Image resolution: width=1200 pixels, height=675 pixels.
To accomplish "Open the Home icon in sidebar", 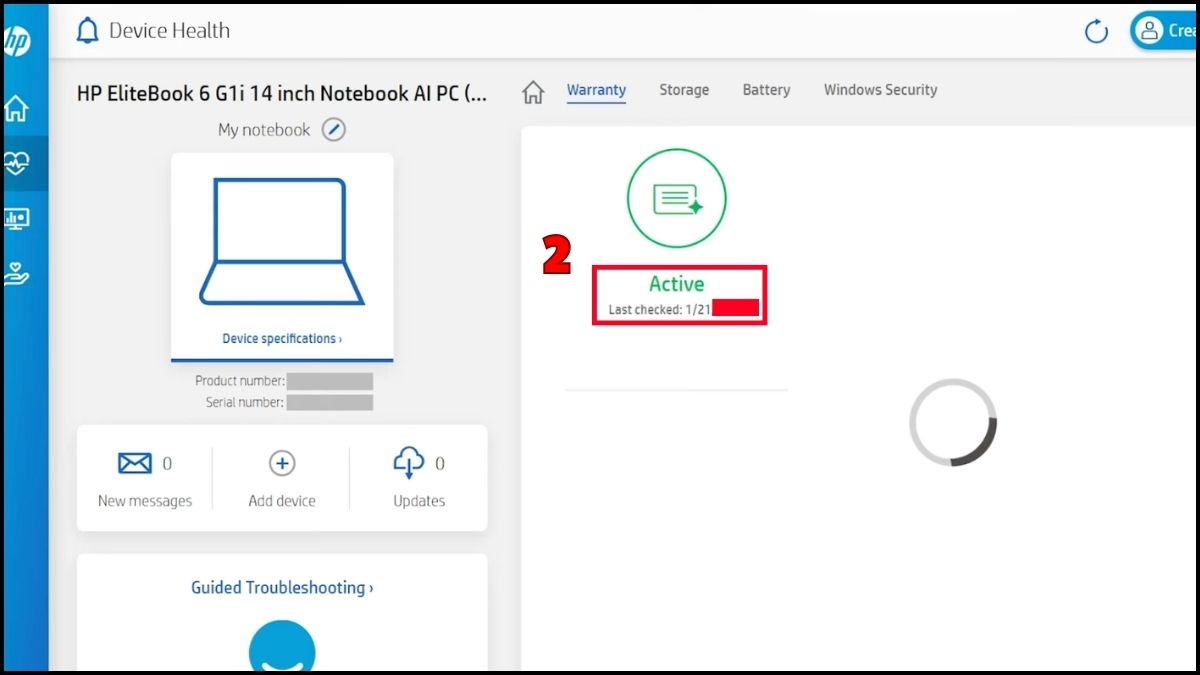I will (16, 108).
